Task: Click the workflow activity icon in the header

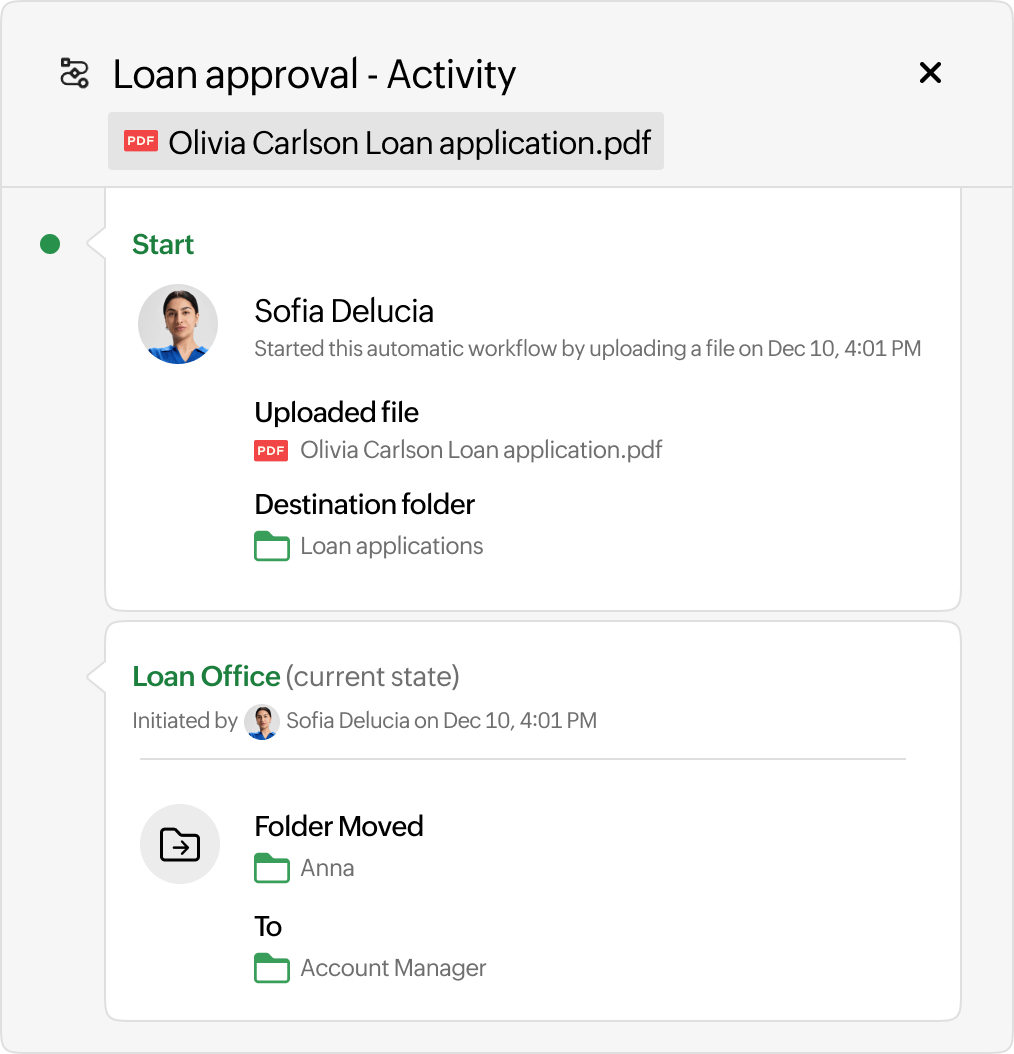Action: 72,72
